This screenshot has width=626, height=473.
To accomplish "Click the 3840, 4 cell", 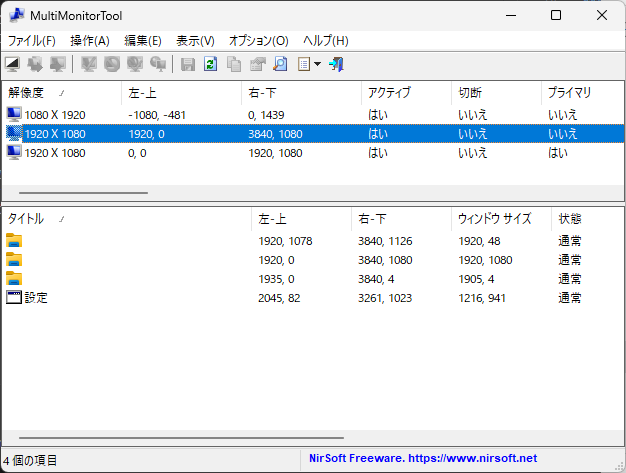I will (376, 279).
